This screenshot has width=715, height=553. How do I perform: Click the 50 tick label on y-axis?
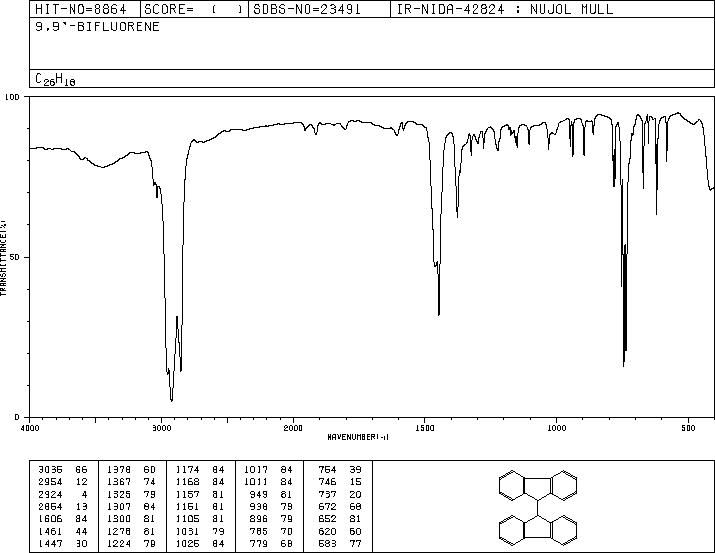(x=15, y=257)
